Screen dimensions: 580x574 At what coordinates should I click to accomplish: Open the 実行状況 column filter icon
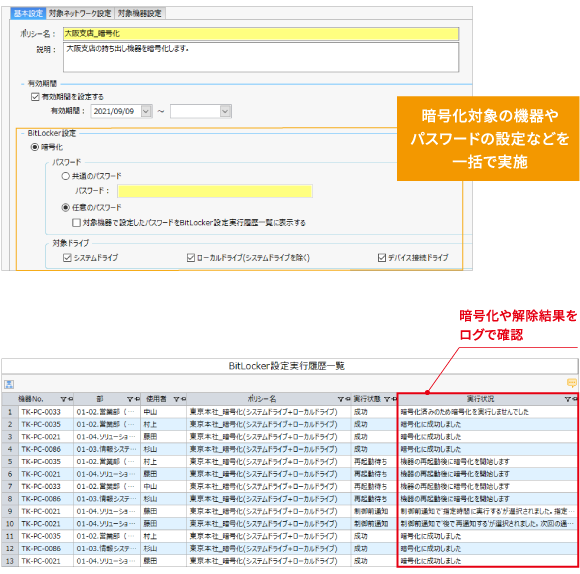coord(568,399)
